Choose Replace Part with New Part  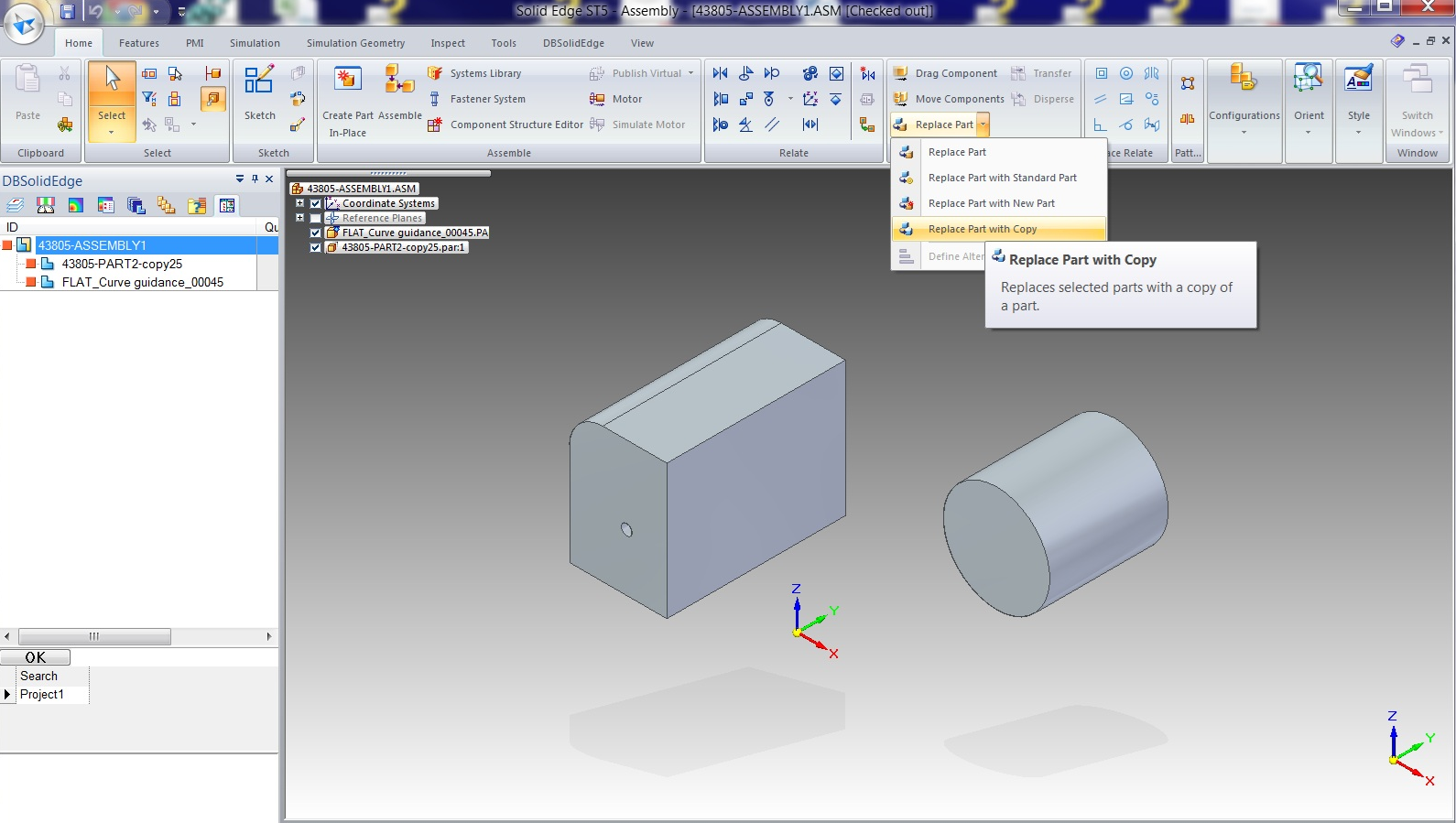point(999,203)
